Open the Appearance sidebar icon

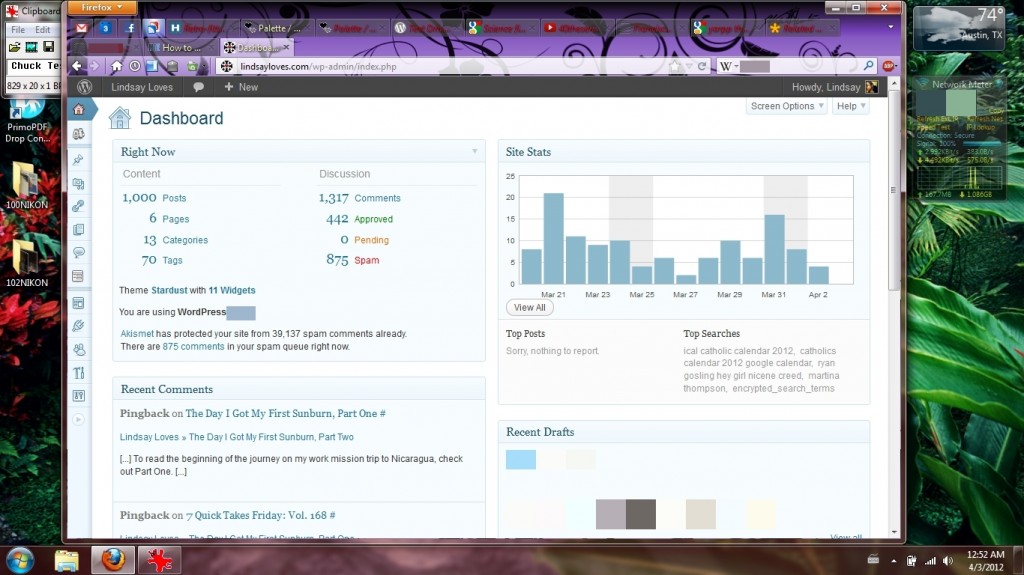pos(79,303)
